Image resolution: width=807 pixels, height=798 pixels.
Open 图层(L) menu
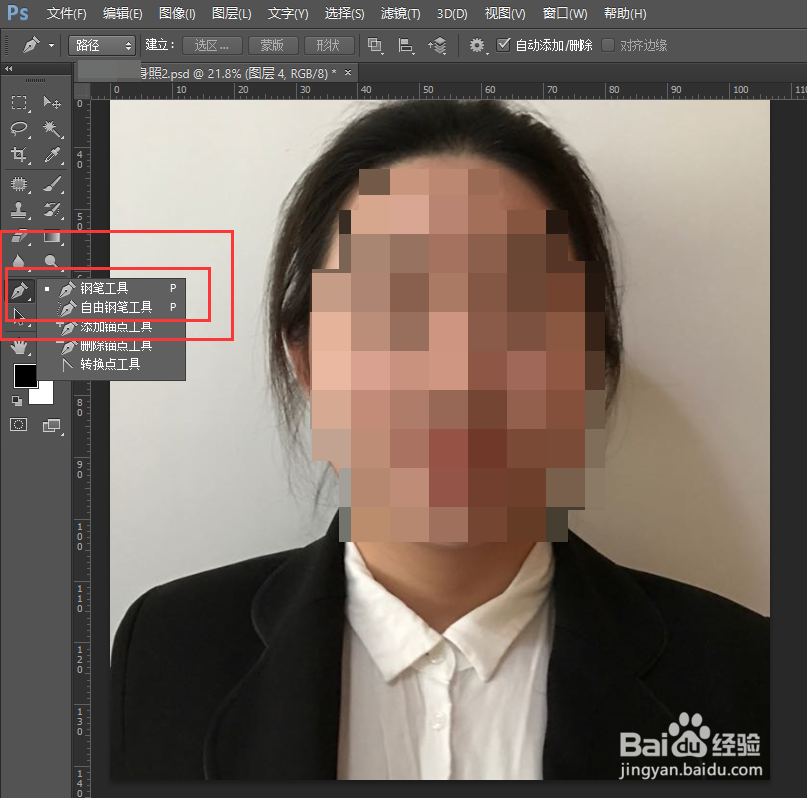pos(232,13)
